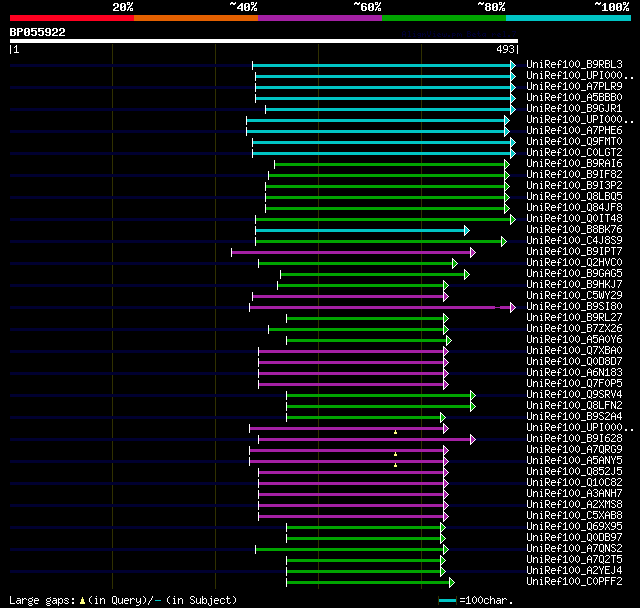Select the UniRef100_Q84JF8 label
The image size is (640, 608).
(574, 208)
